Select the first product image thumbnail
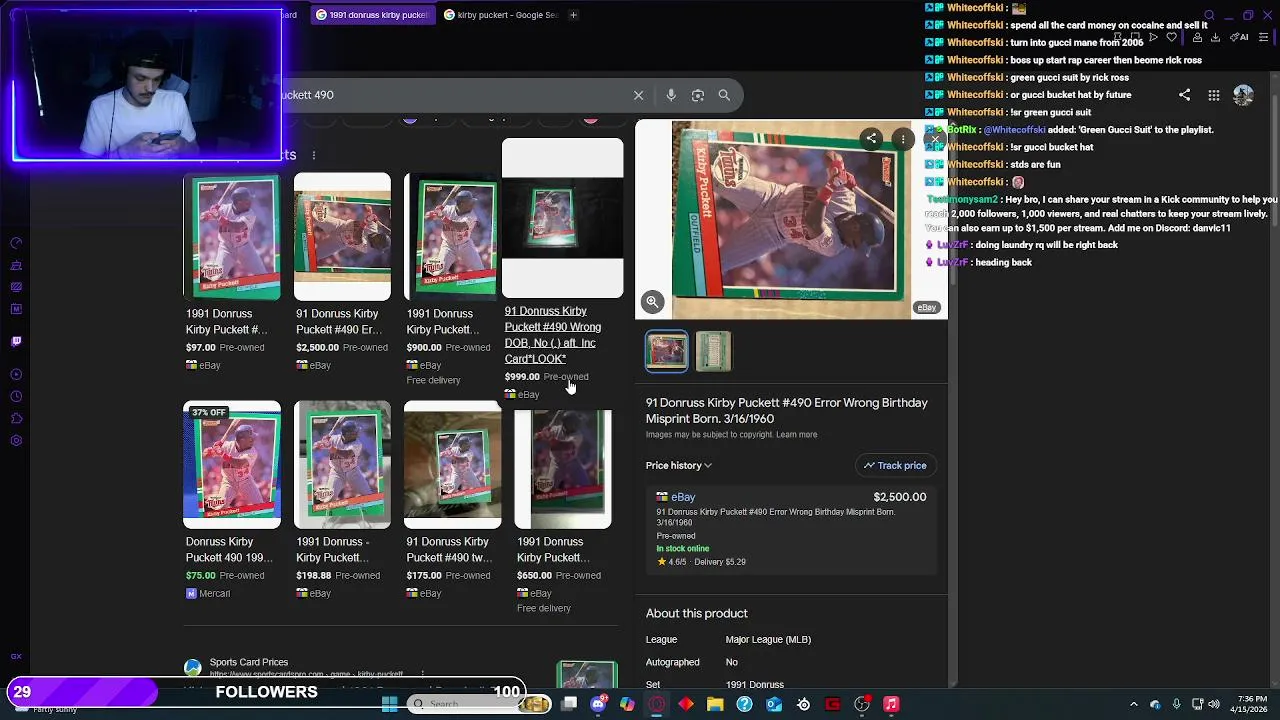This screenshot has height=720, width=1280. coord(667,351)
